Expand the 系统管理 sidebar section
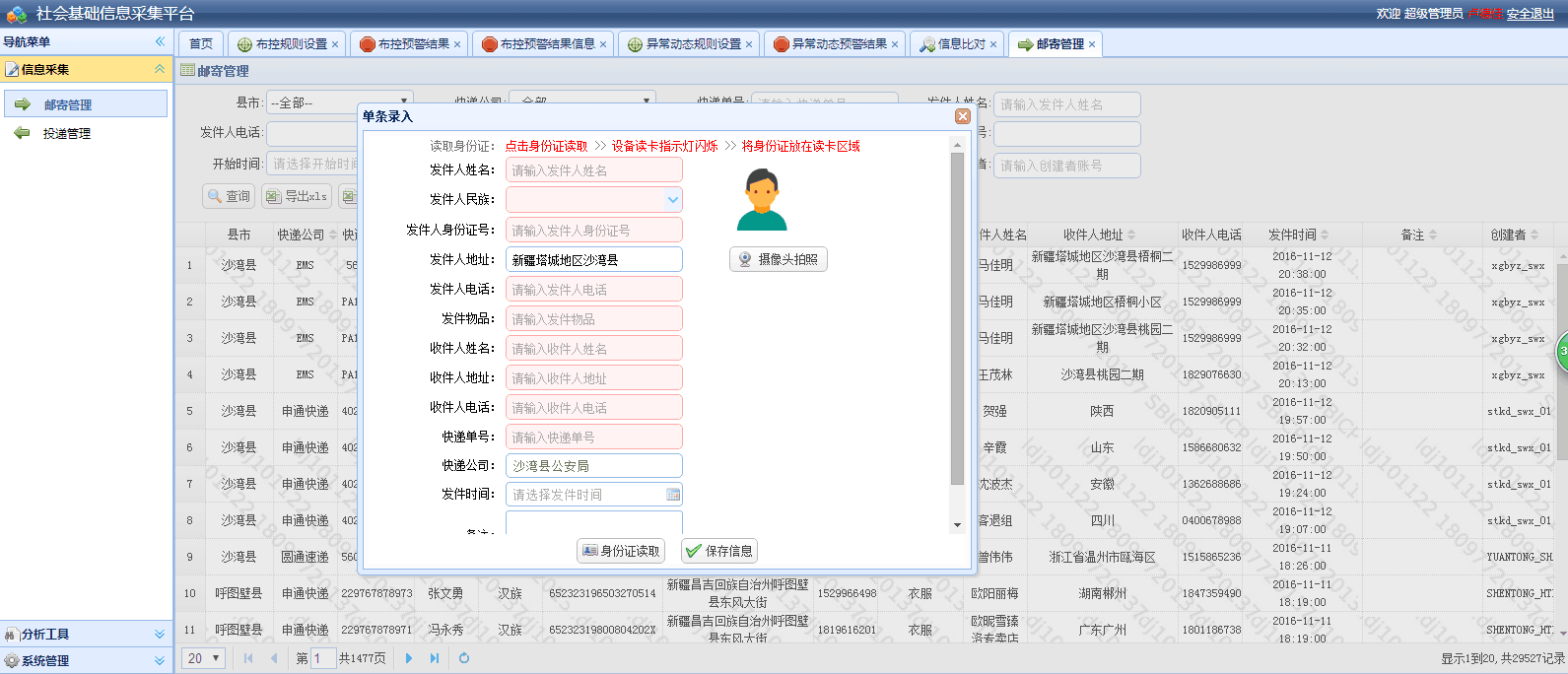The image size is (1568, 674). [x=87, y=660]
